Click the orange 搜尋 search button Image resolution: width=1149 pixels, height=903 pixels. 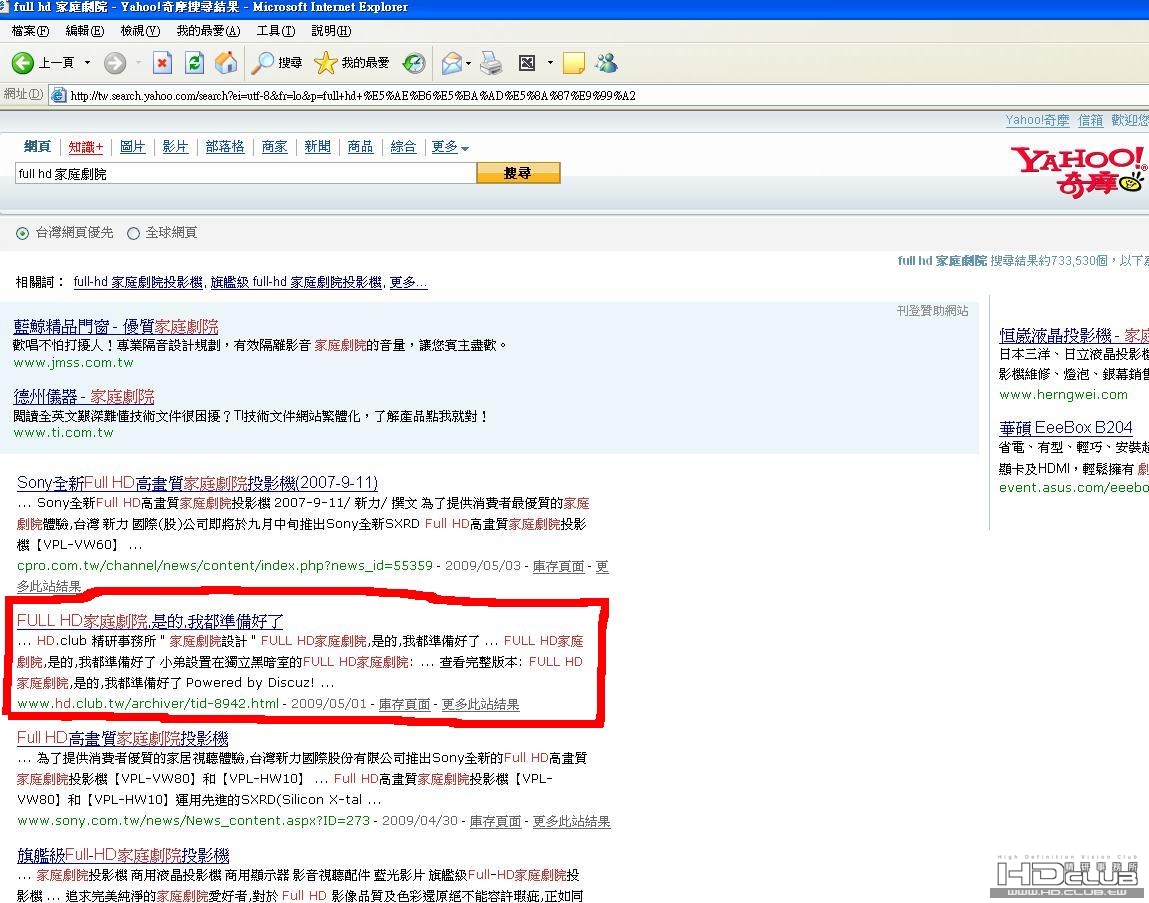[x=518, y=173]
